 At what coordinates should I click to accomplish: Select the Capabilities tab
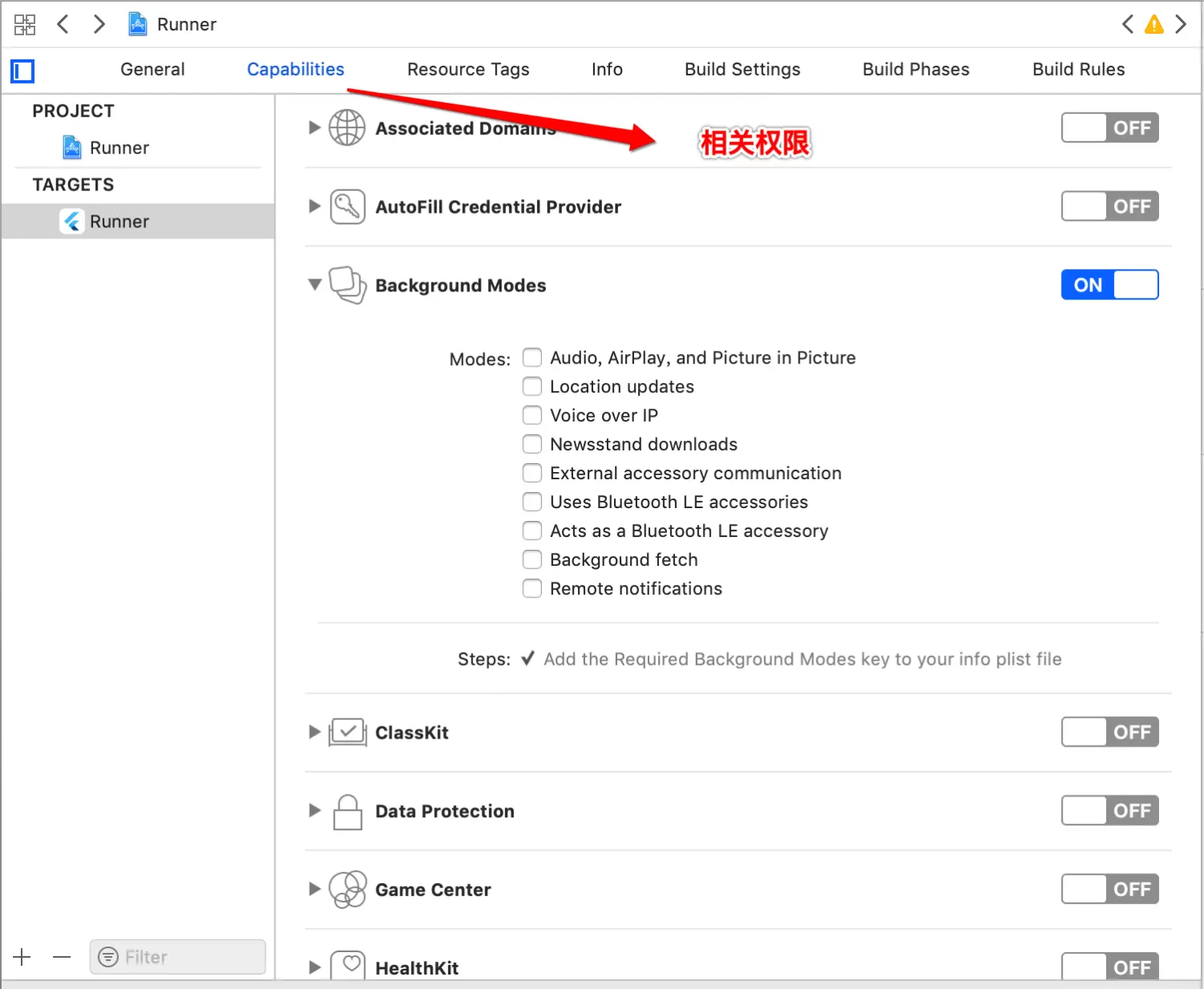coord(295,70)
